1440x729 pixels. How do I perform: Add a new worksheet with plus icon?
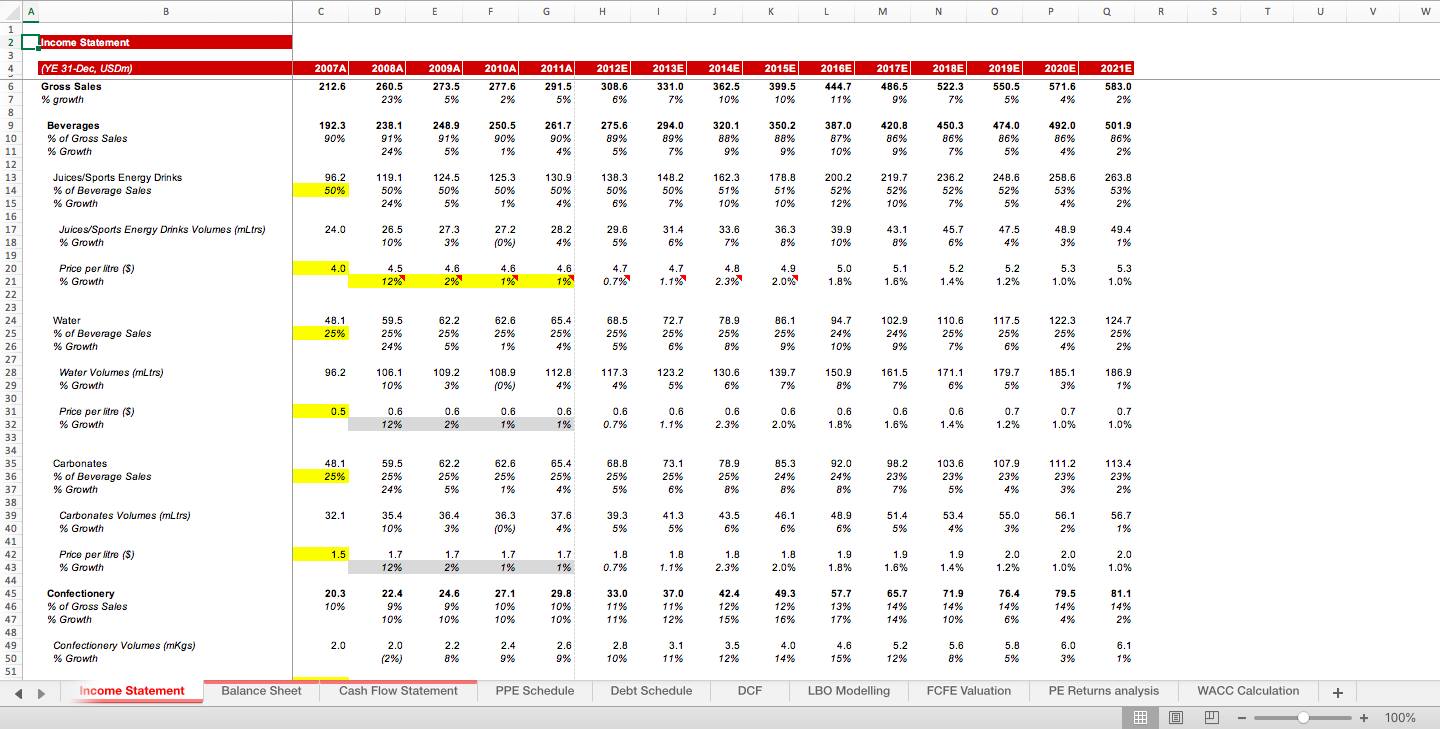1337,691
